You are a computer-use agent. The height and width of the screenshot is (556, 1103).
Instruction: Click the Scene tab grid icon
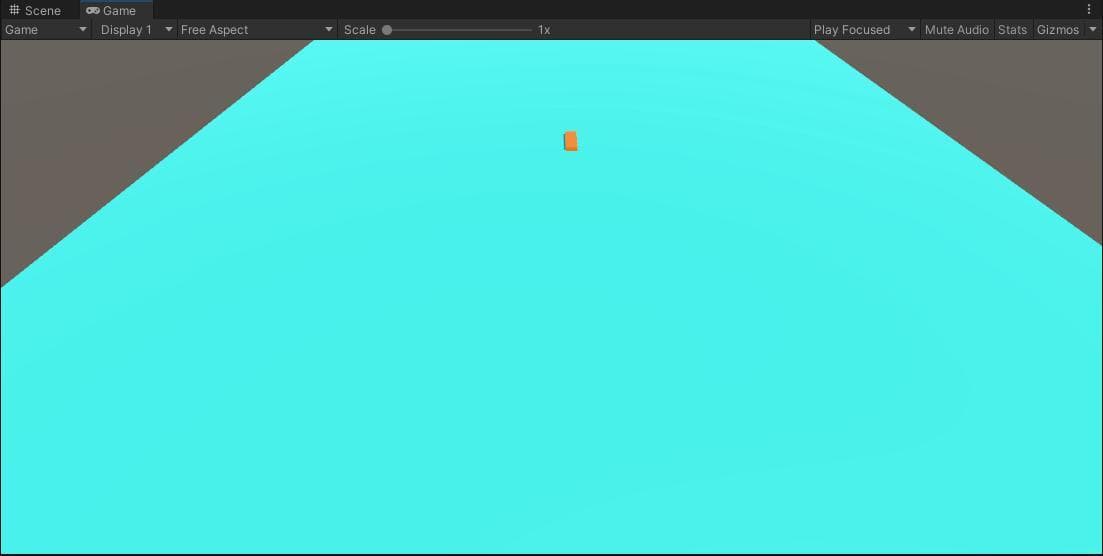(x=14, y=10)
